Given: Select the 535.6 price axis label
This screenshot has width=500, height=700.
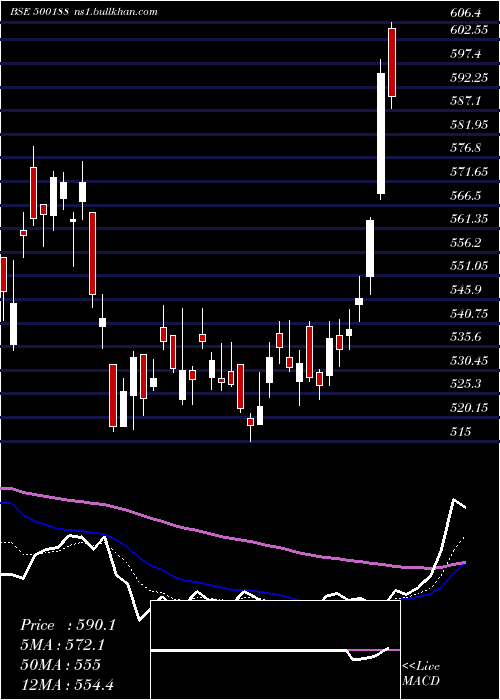Looking at the screenshot, I should pos(466,337).
